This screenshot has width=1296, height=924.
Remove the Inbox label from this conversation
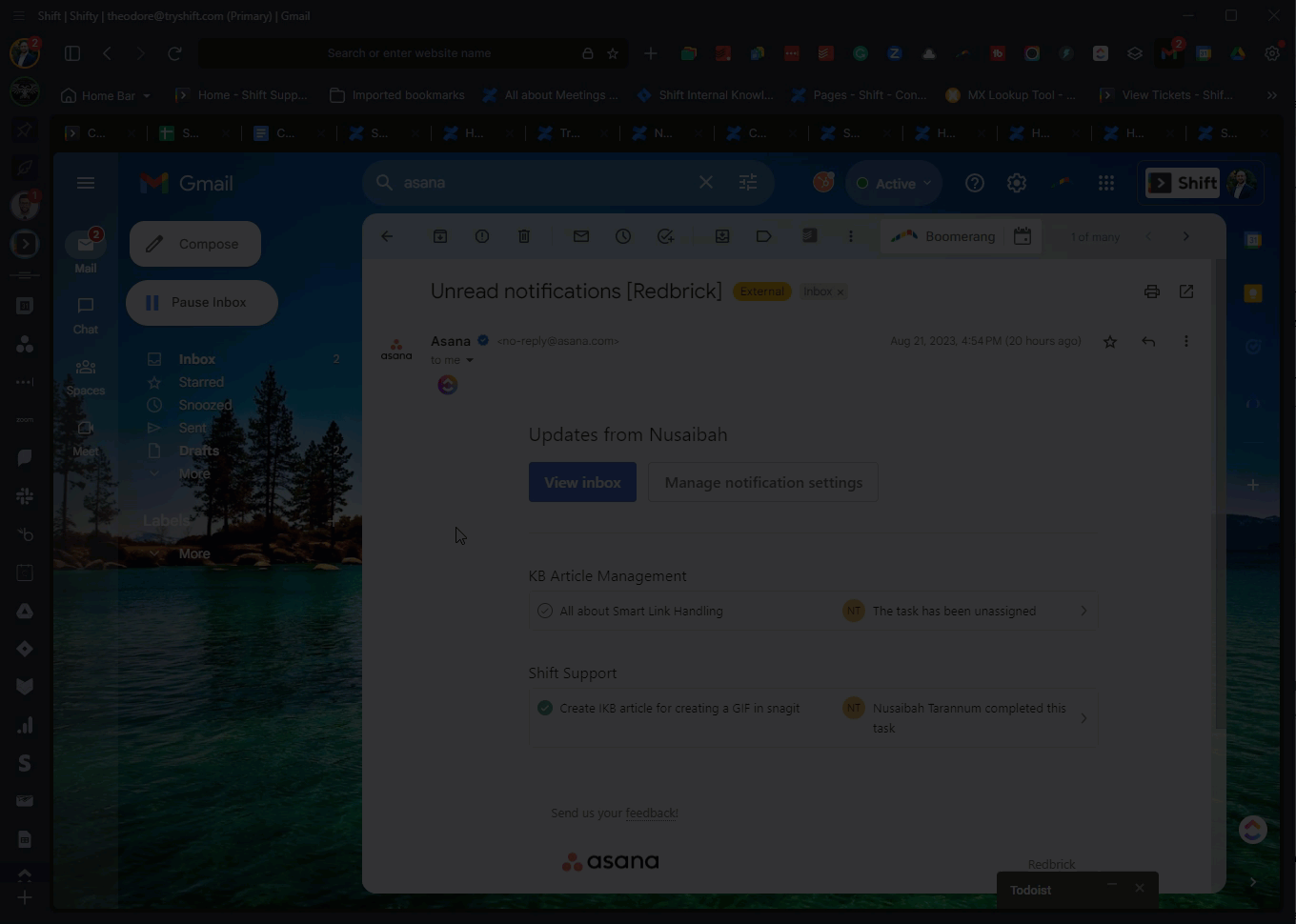pos(840,292)
